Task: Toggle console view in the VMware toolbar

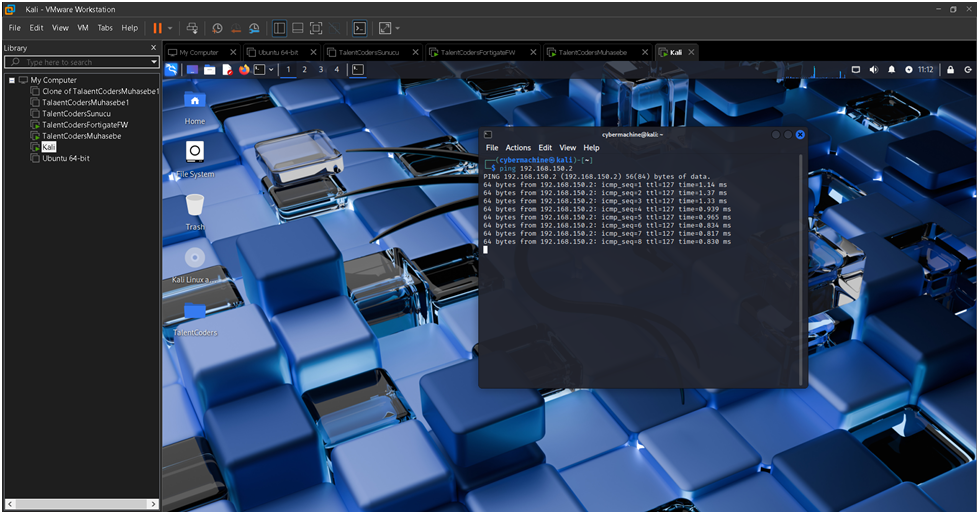Action: 360,28
